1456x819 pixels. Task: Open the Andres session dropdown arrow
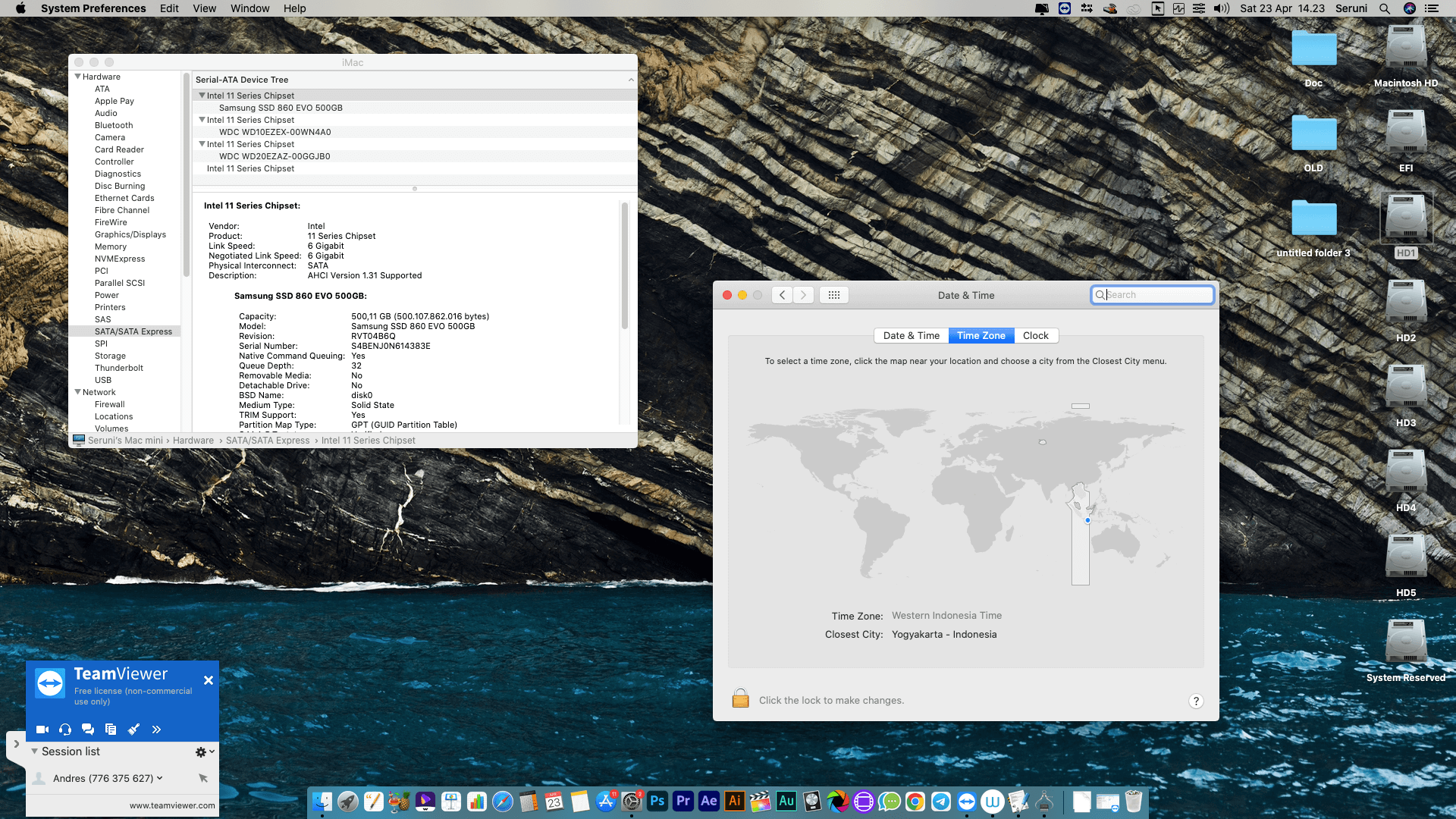159,778
